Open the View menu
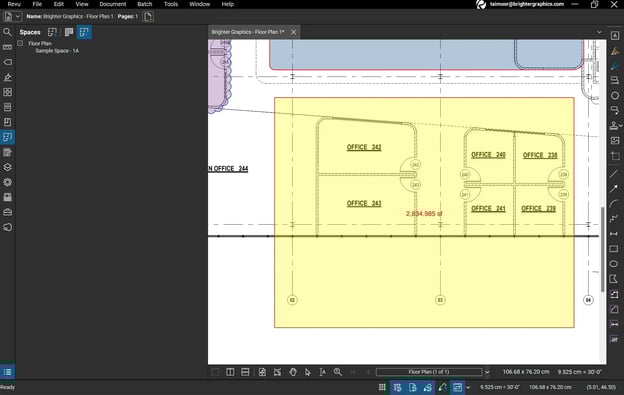Viewport: 624px width, 395px height. click(82, 4)
